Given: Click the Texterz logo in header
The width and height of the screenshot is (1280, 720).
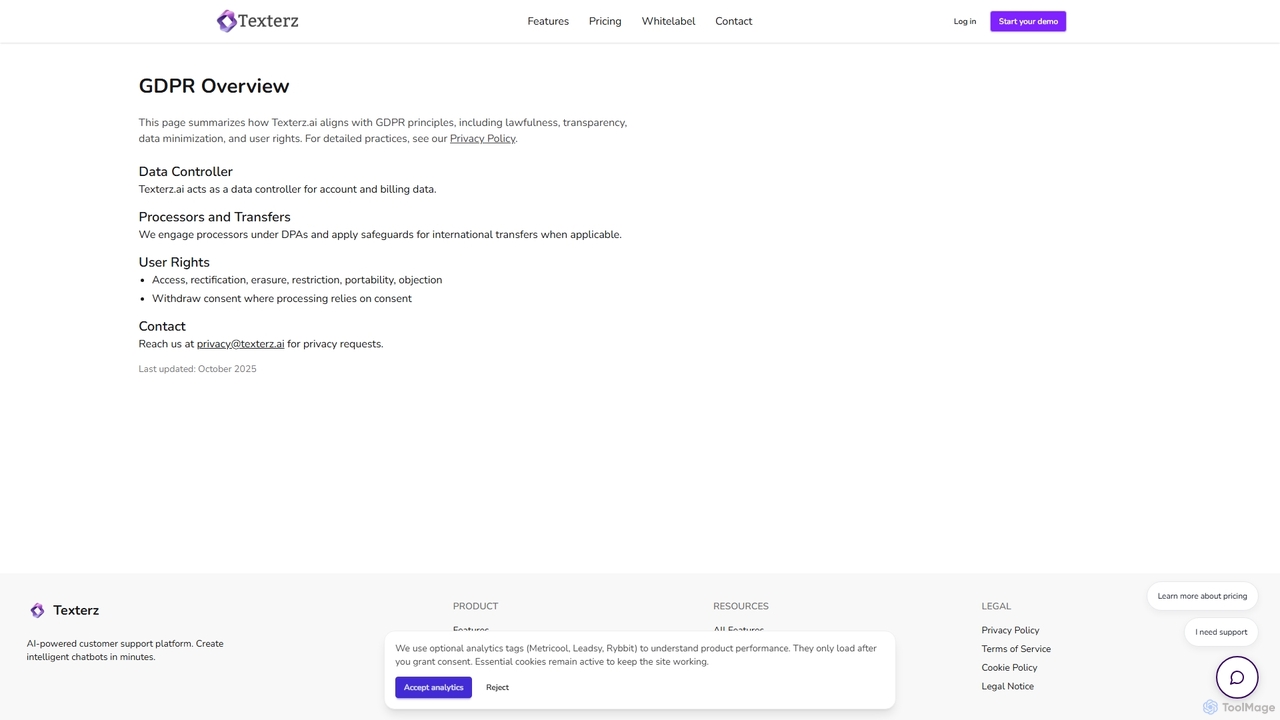Looking at the screenshot, I should [x=257, y=21].
